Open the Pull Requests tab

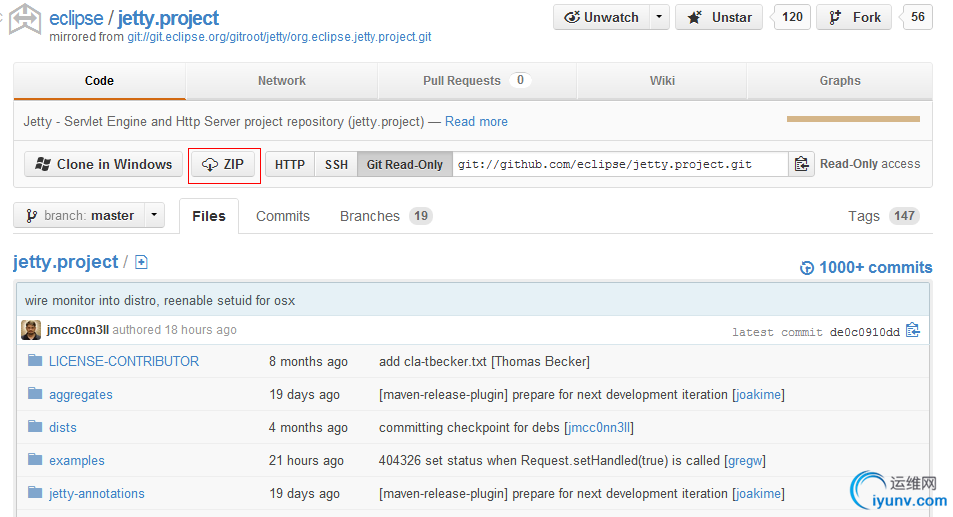pos(476,81)
